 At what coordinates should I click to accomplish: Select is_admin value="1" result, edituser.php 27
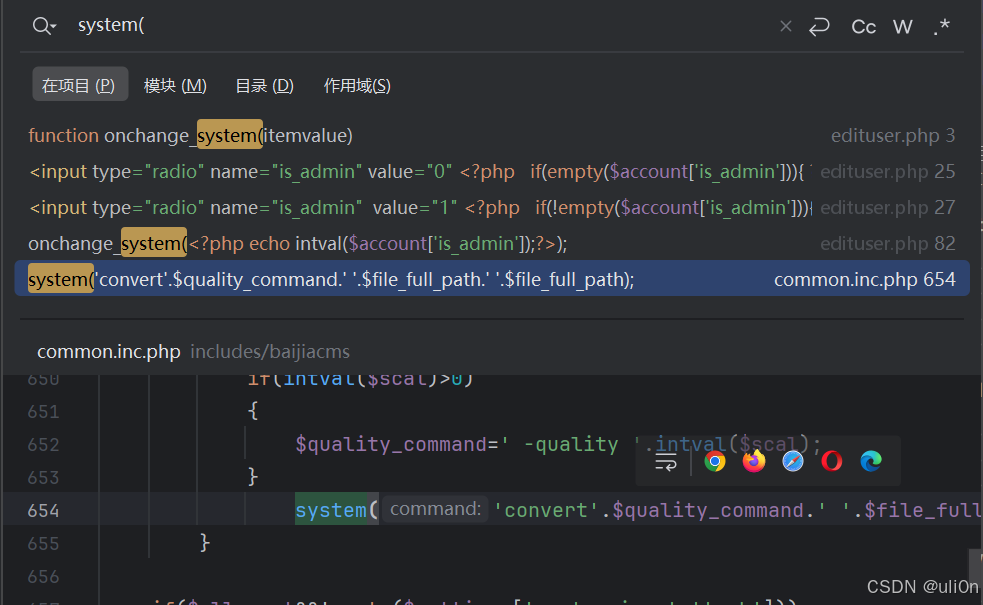pyautogui.click(x=492, y=208)
